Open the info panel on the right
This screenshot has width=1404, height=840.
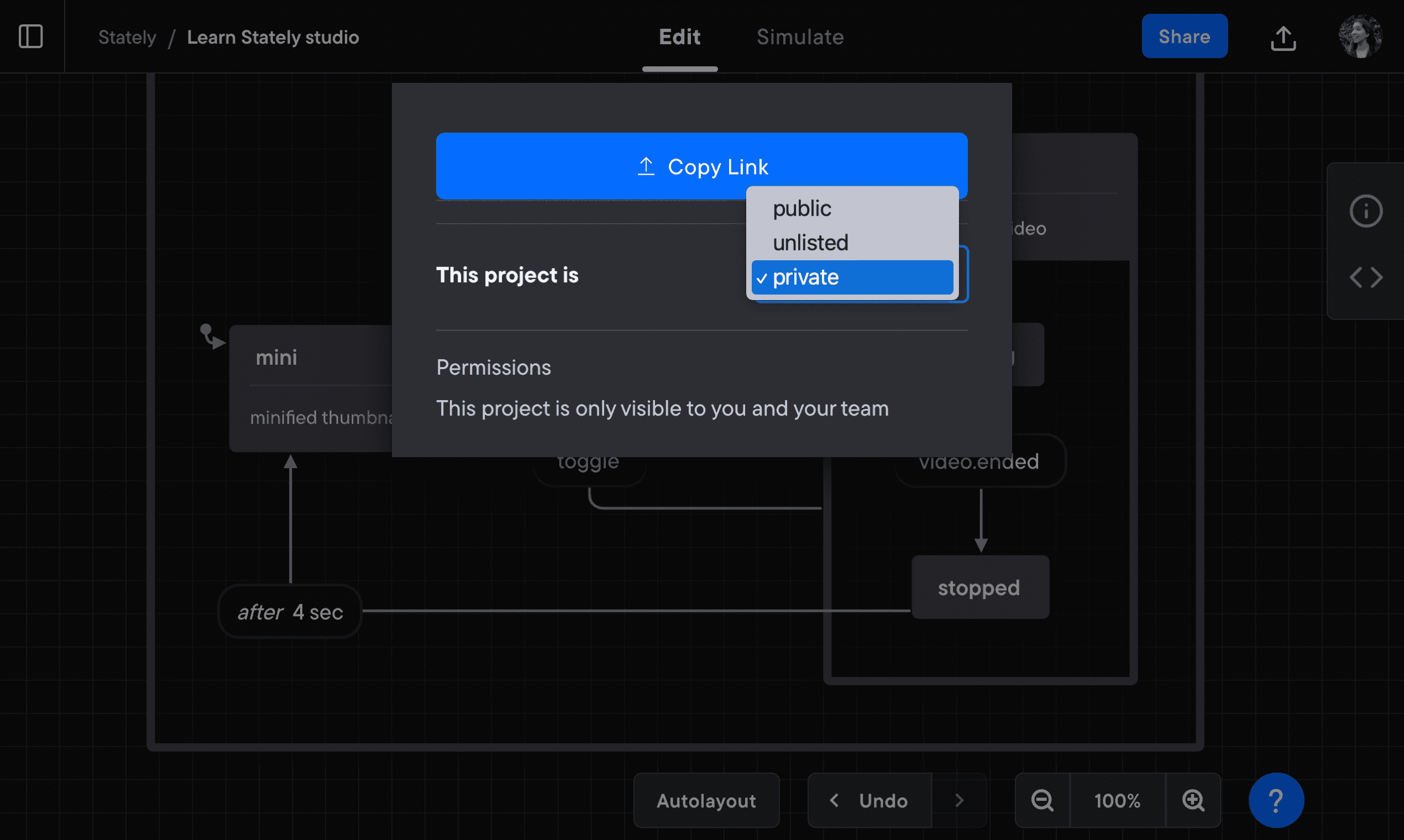pyautogui.click(x=1366, y=211)
